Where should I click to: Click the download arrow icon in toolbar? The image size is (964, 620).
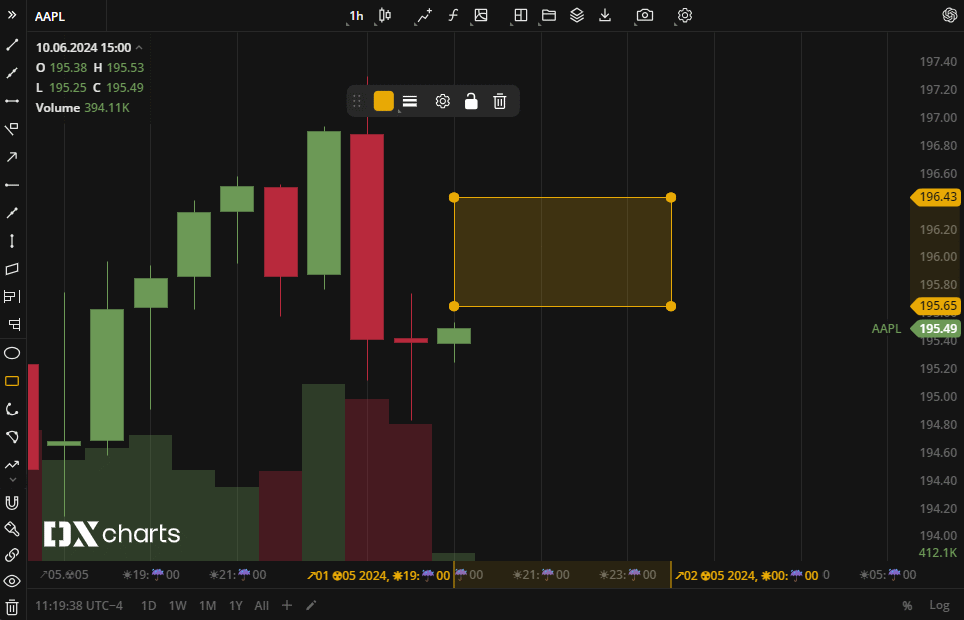point(605,15)
